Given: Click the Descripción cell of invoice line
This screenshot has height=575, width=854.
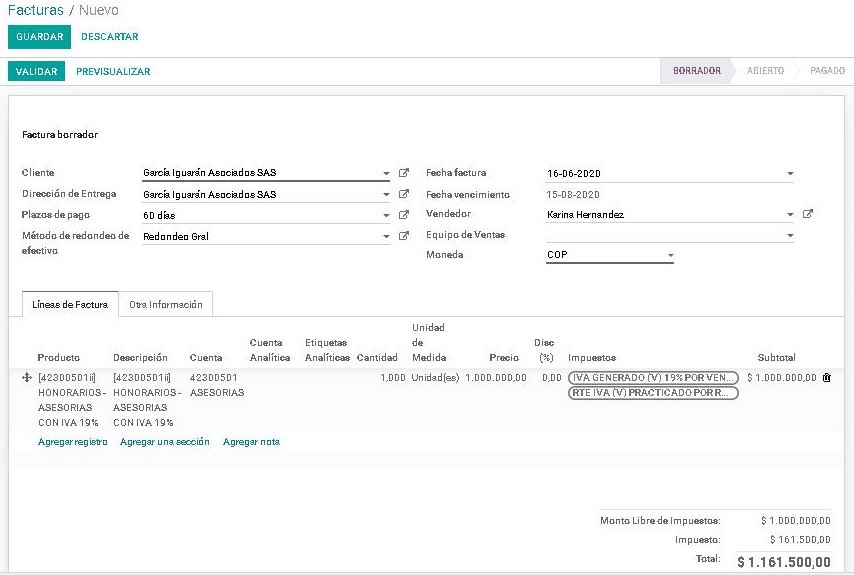Looking at the screenshot, I should pos(147,400).
